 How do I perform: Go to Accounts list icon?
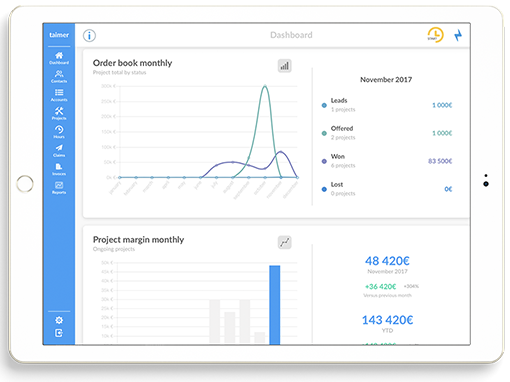pyautogui.click(x=59, y=95)
